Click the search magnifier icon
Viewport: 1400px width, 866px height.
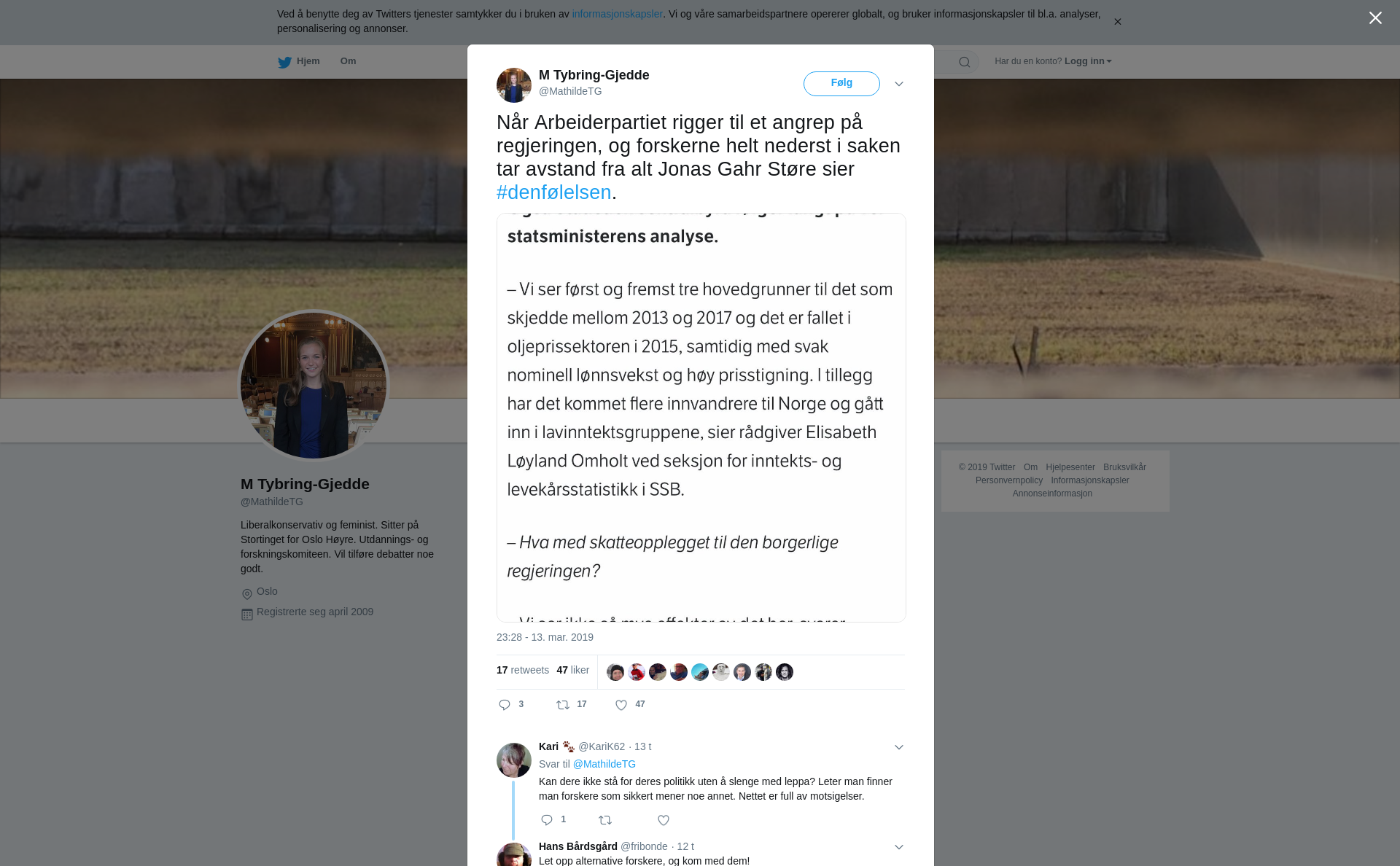[x=964, y=62]
